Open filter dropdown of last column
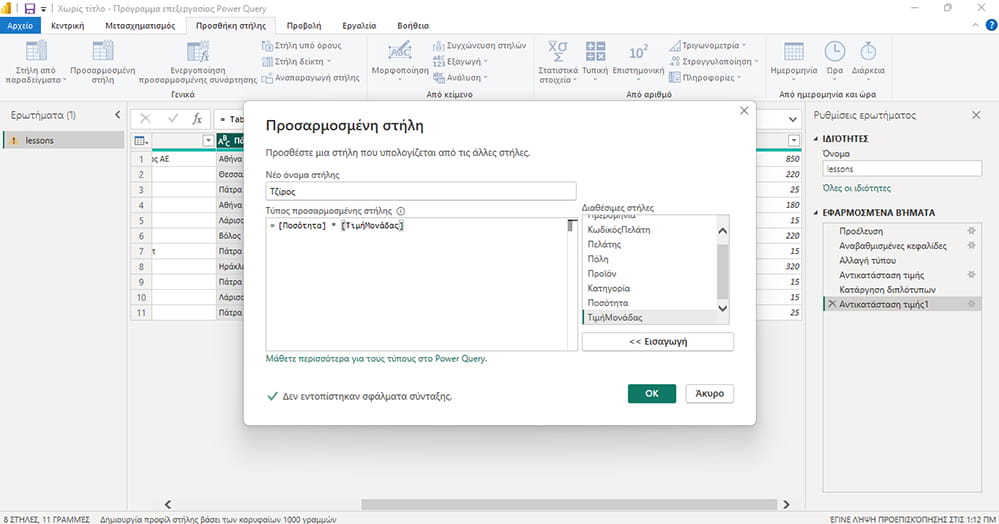This screenshot has height=524, width=999. click(x=794, y=140)
